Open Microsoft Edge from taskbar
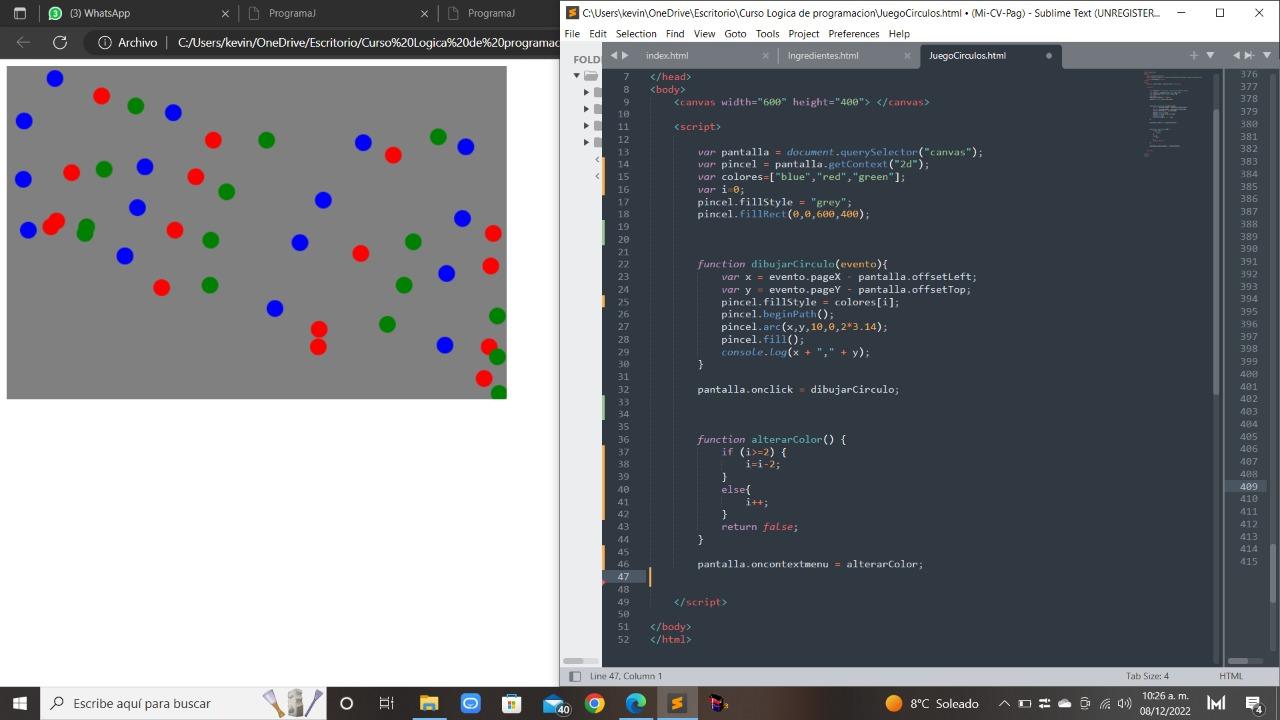The width and height of the screenshot is (1280, 720). (x=636, y=703)
